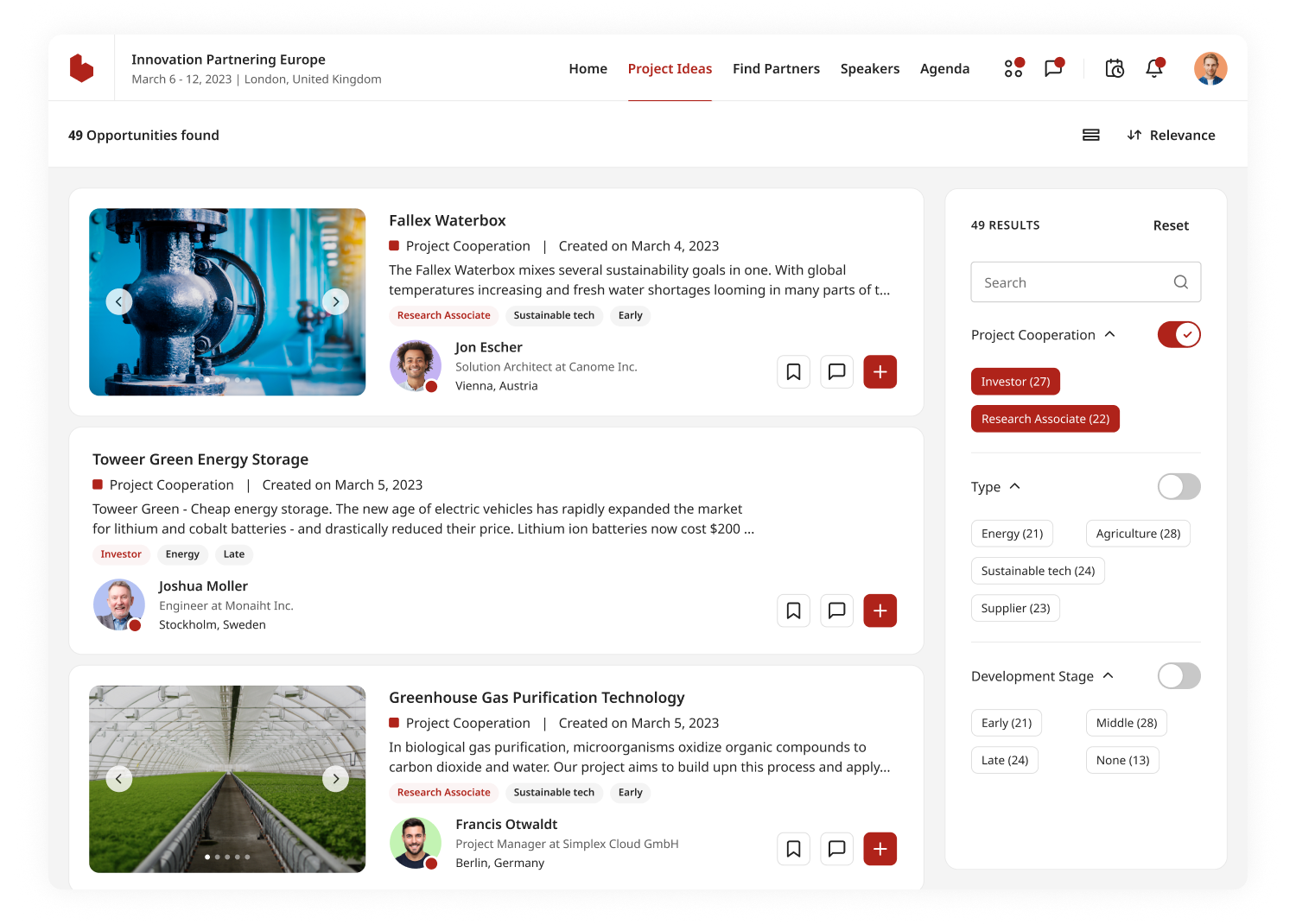Filter by None (13) stage chip
Viewport: 1296px width, 924px height.
coord(1123,760)
